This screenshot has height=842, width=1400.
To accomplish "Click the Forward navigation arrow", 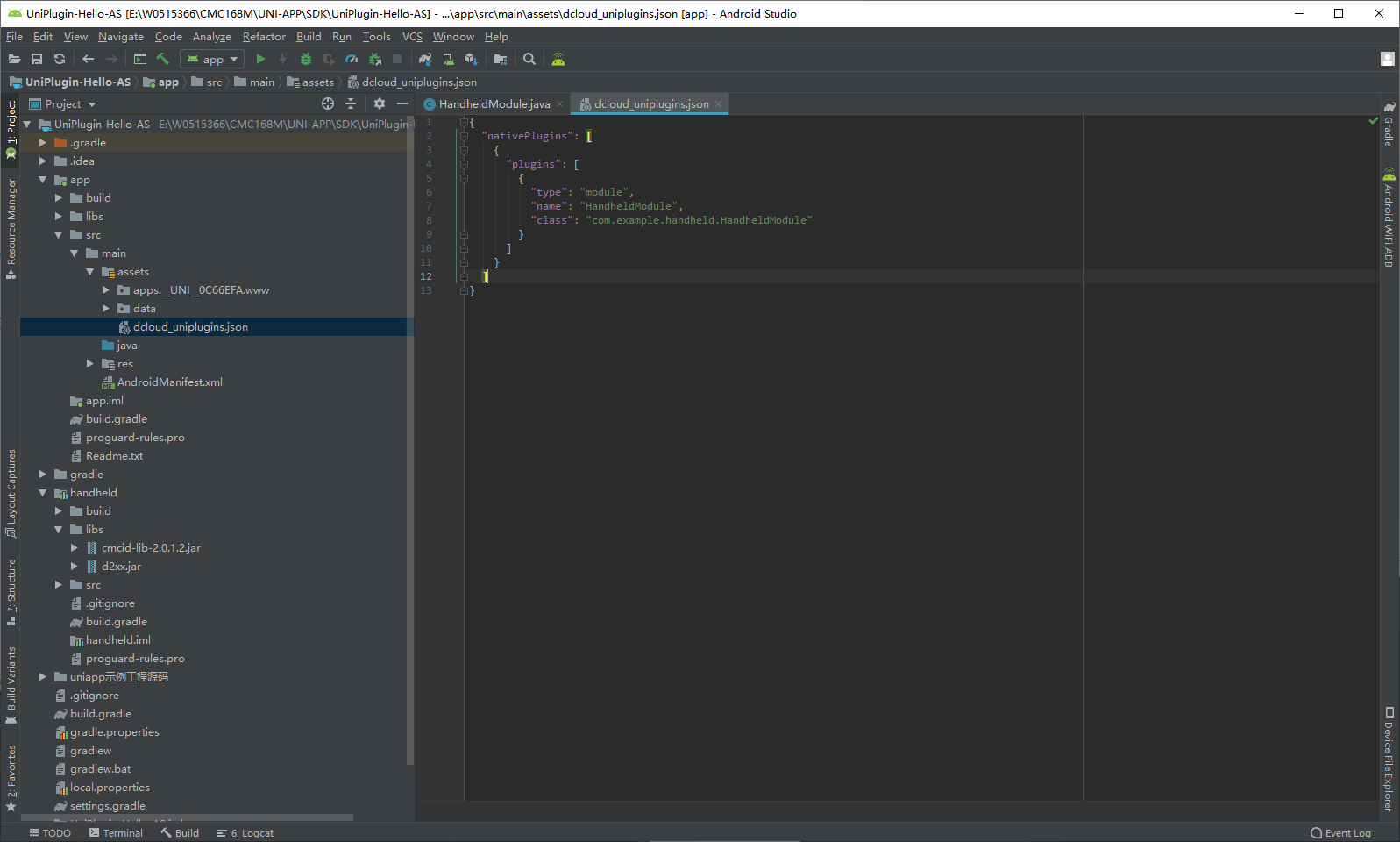I will tap(111, 59).
